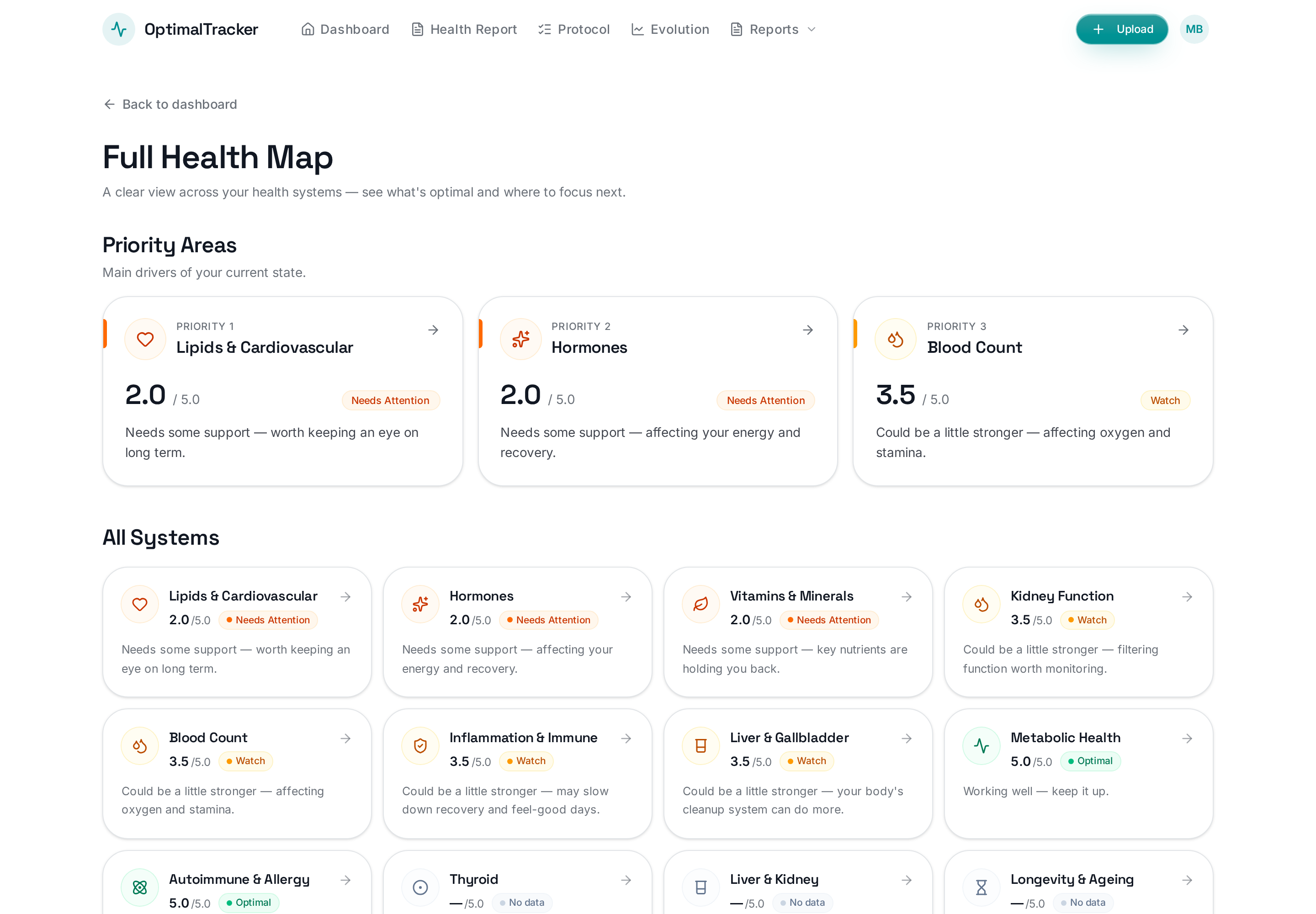
Task: Open Vitamins & Minerals arrow
Action: pos(906,597)
